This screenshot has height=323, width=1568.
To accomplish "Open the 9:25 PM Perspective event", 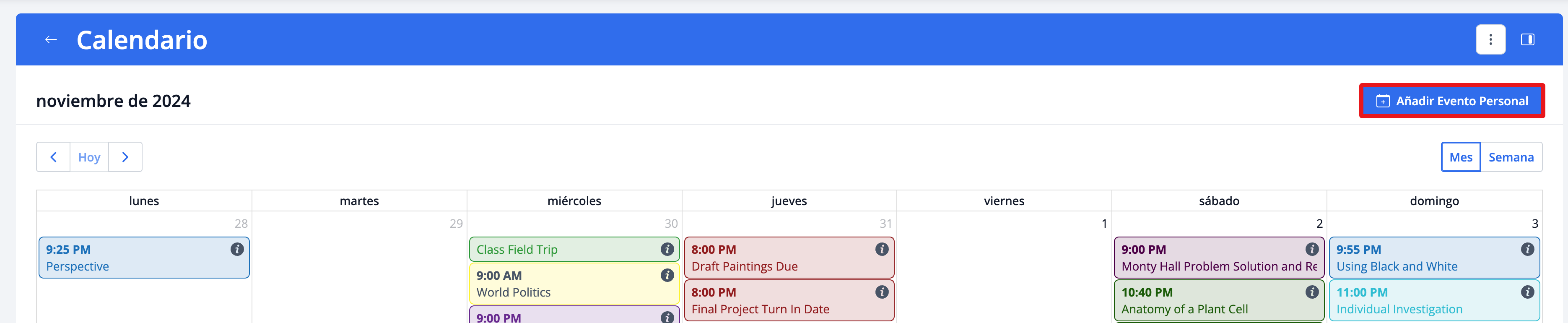I will point(122,258).
